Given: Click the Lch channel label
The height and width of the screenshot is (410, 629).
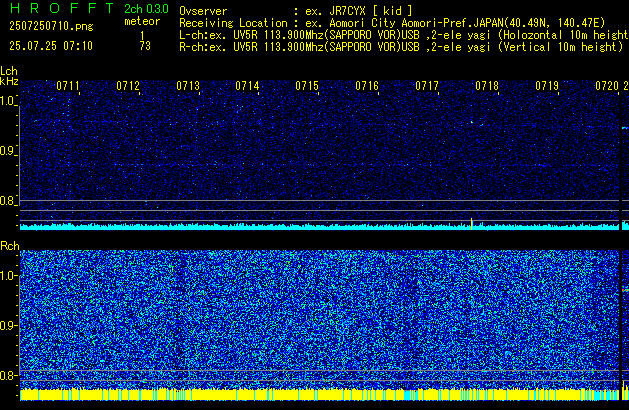Looking at the screenshot, I should [9, 71].
